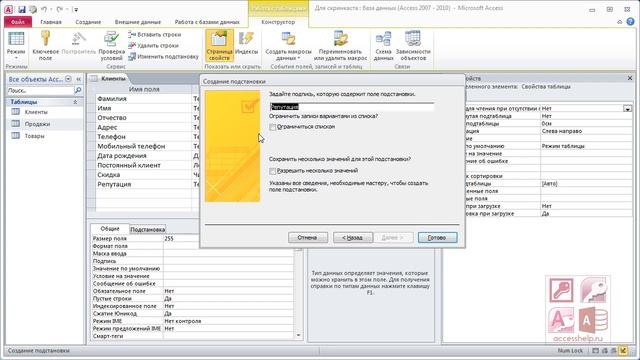Viewport: 640px width, 360px height.
Task: Open Схема данных relationships
Action: click(383, 46)
